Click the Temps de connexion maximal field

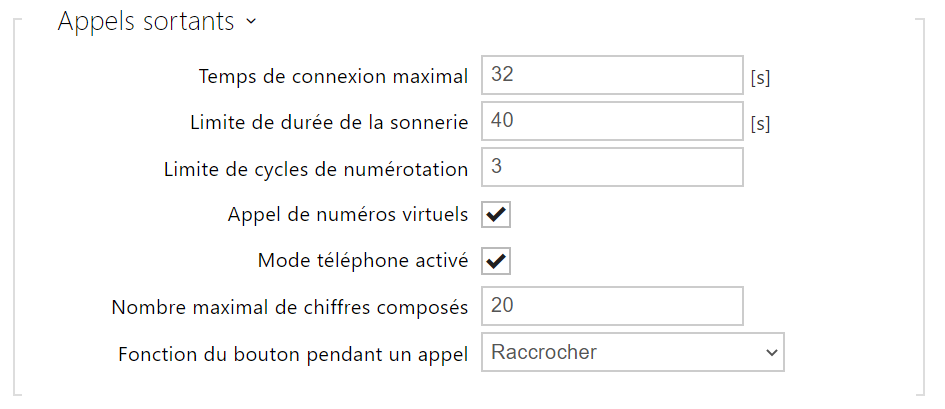coord(612,76)
